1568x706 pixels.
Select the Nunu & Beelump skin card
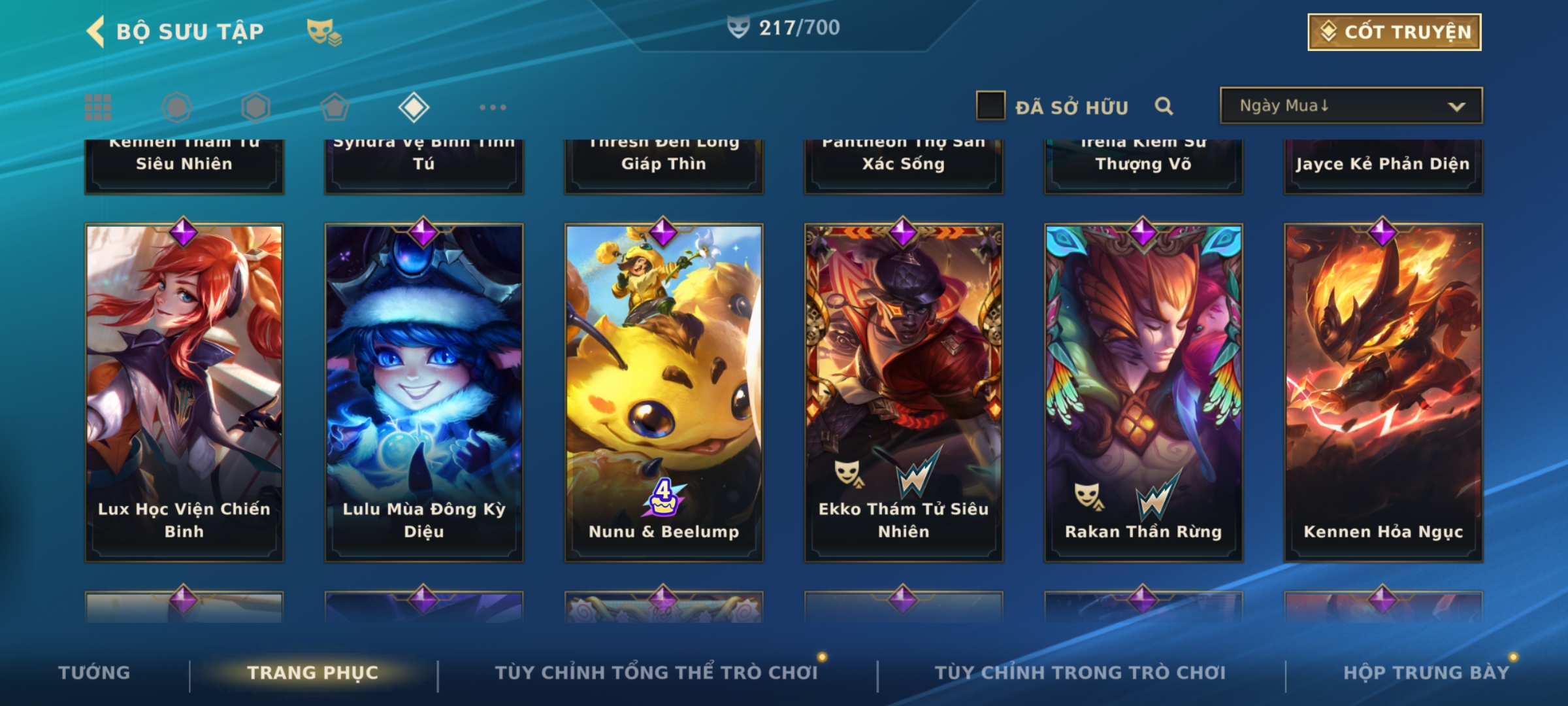point(664,392)
